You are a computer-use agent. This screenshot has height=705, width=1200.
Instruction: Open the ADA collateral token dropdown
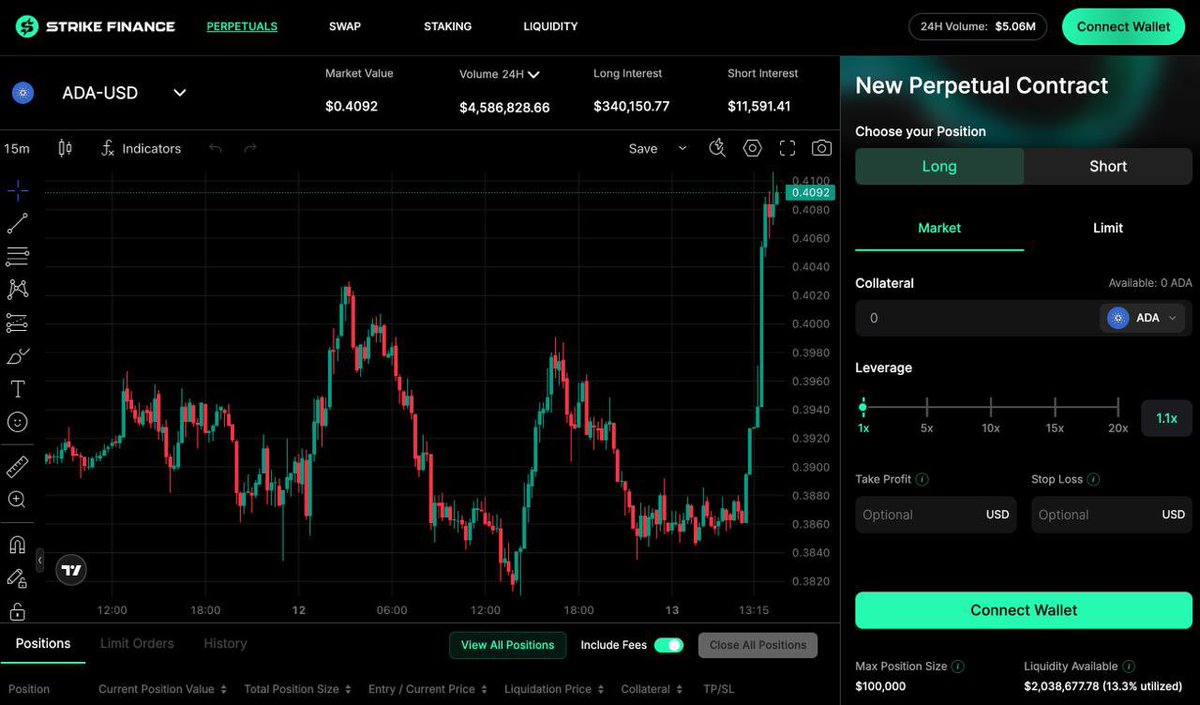pyautogui.click(x=1144, y=318)
